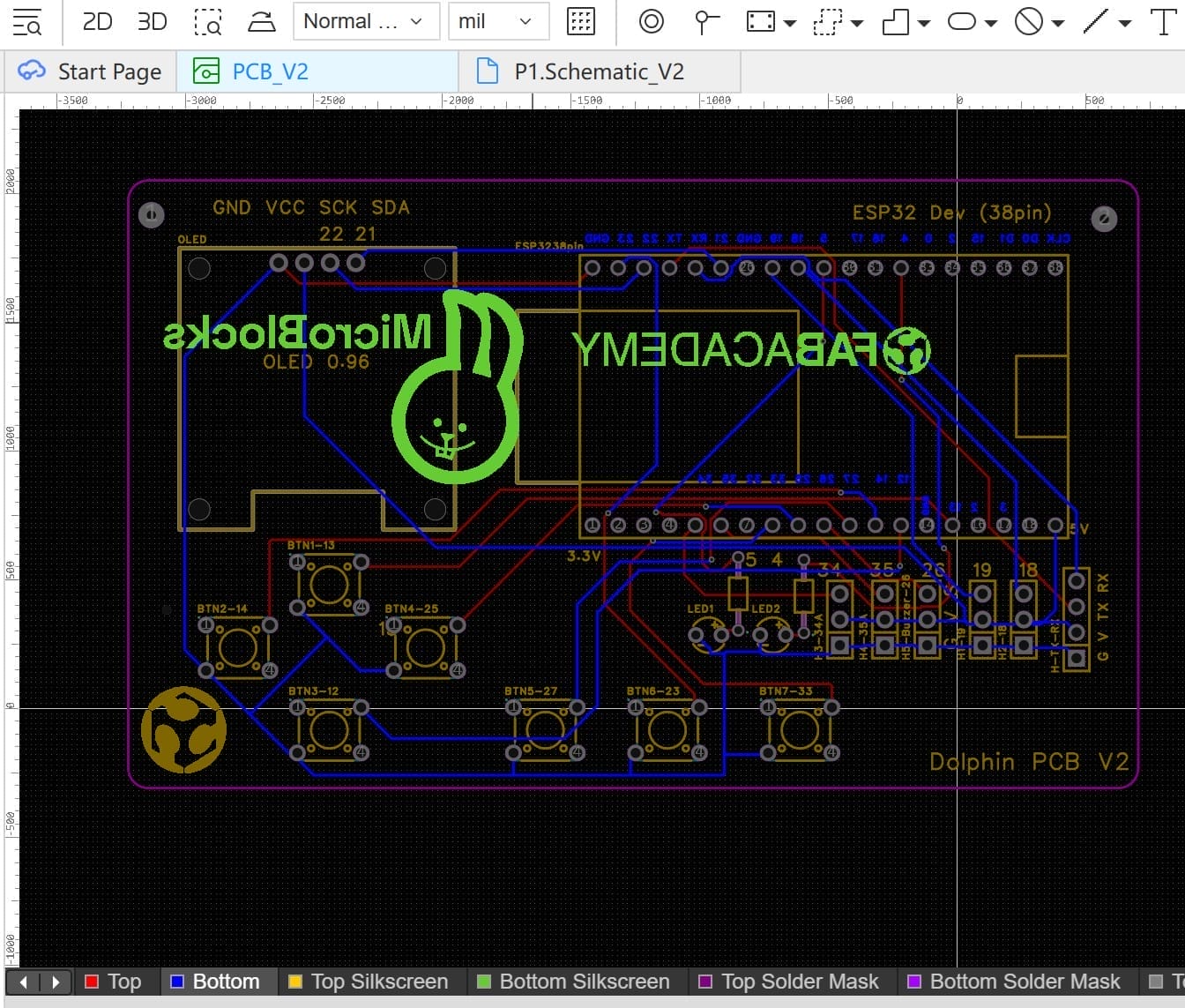Activate the Bottom Solder Mask layer tab

pyautogui.click(x=1017, y=982)
